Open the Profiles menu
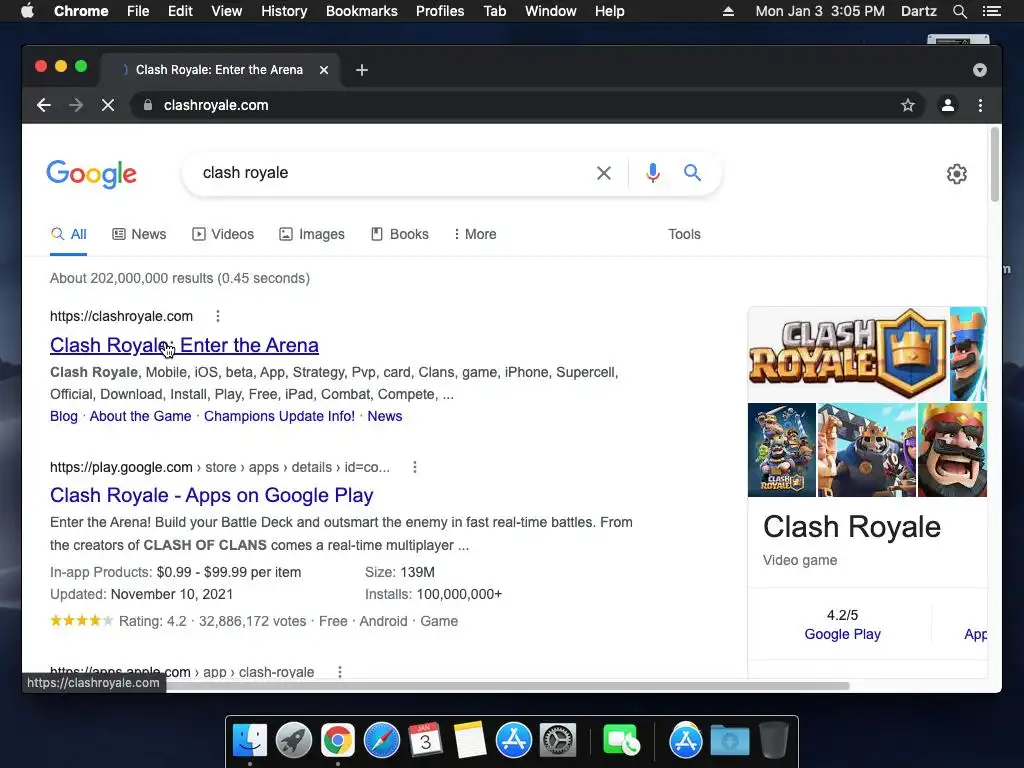The height and width of the screenshot is (768, 1024). tap(440, 11)
